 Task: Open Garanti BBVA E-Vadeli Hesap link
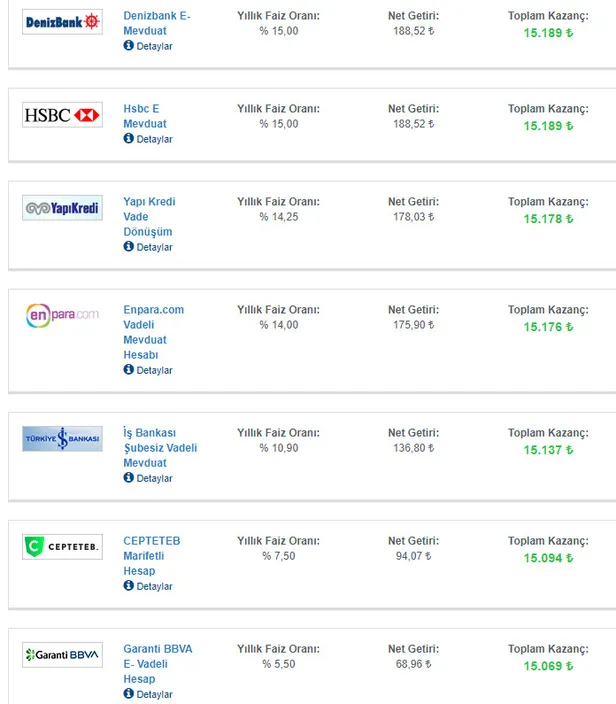click(x=157, y=664)
